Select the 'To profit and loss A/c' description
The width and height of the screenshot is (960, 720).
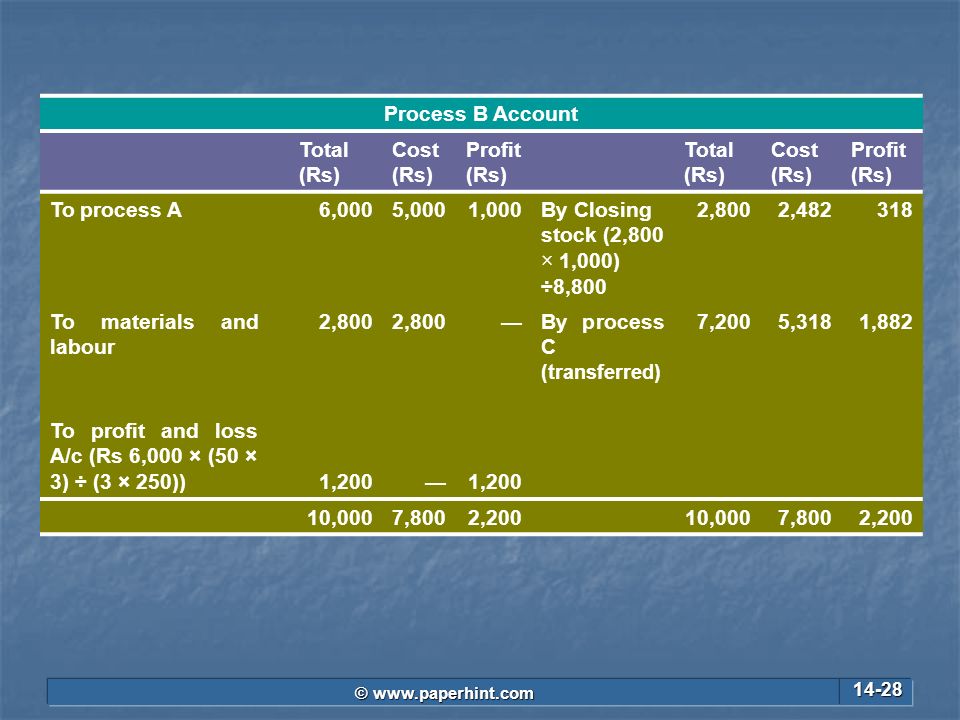[x=154, y=456]
